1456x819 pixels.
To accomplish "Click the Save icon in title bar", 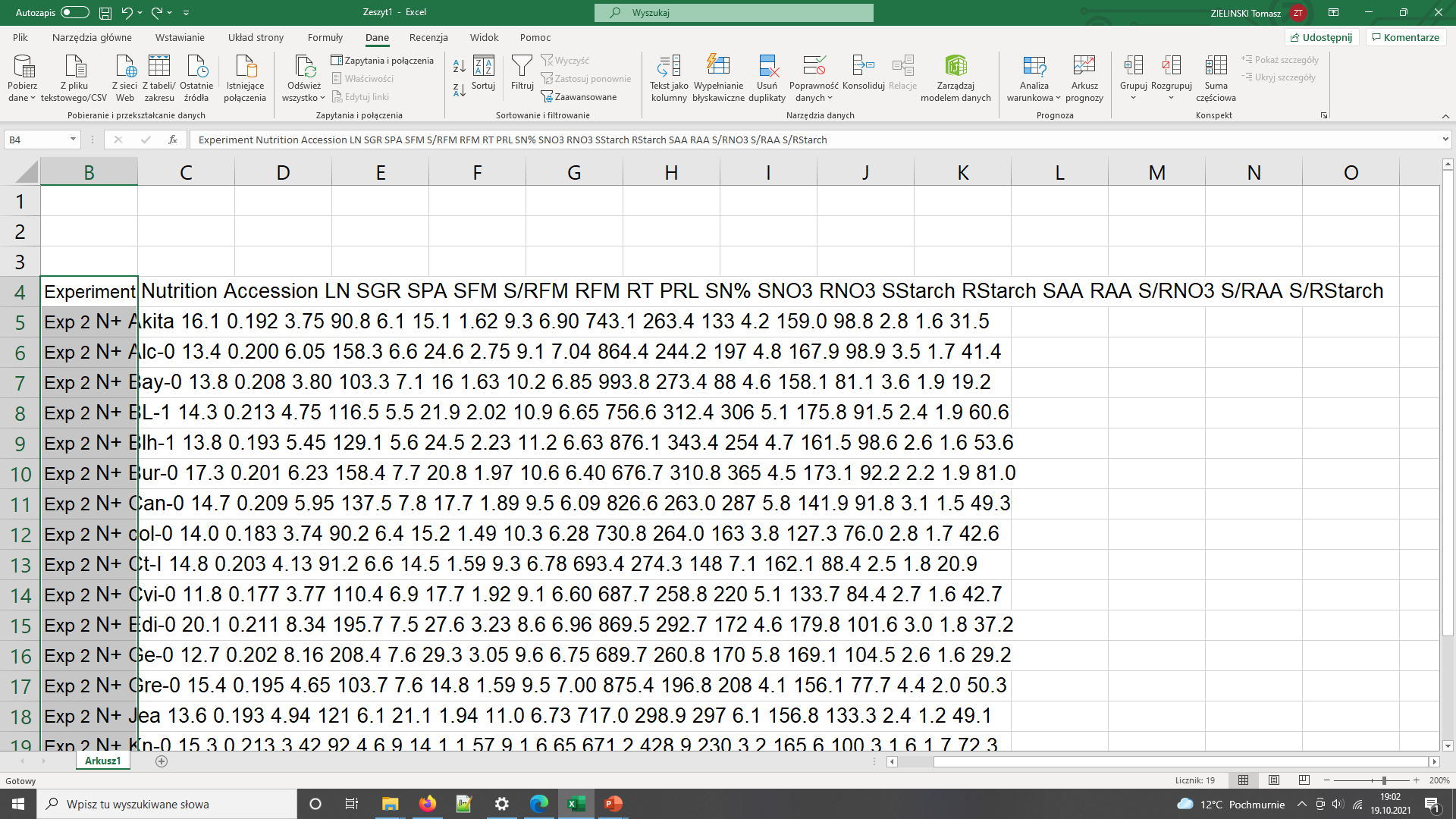I will [x=105, y=13].
